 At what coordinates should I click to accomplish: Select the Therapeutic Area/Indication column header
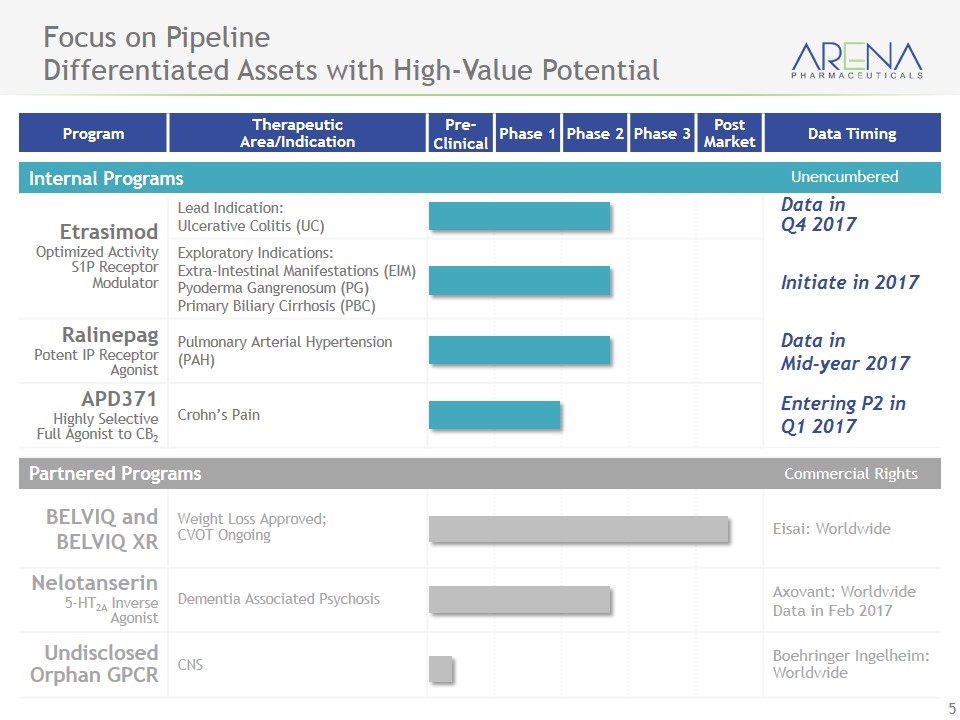point(297,133)
